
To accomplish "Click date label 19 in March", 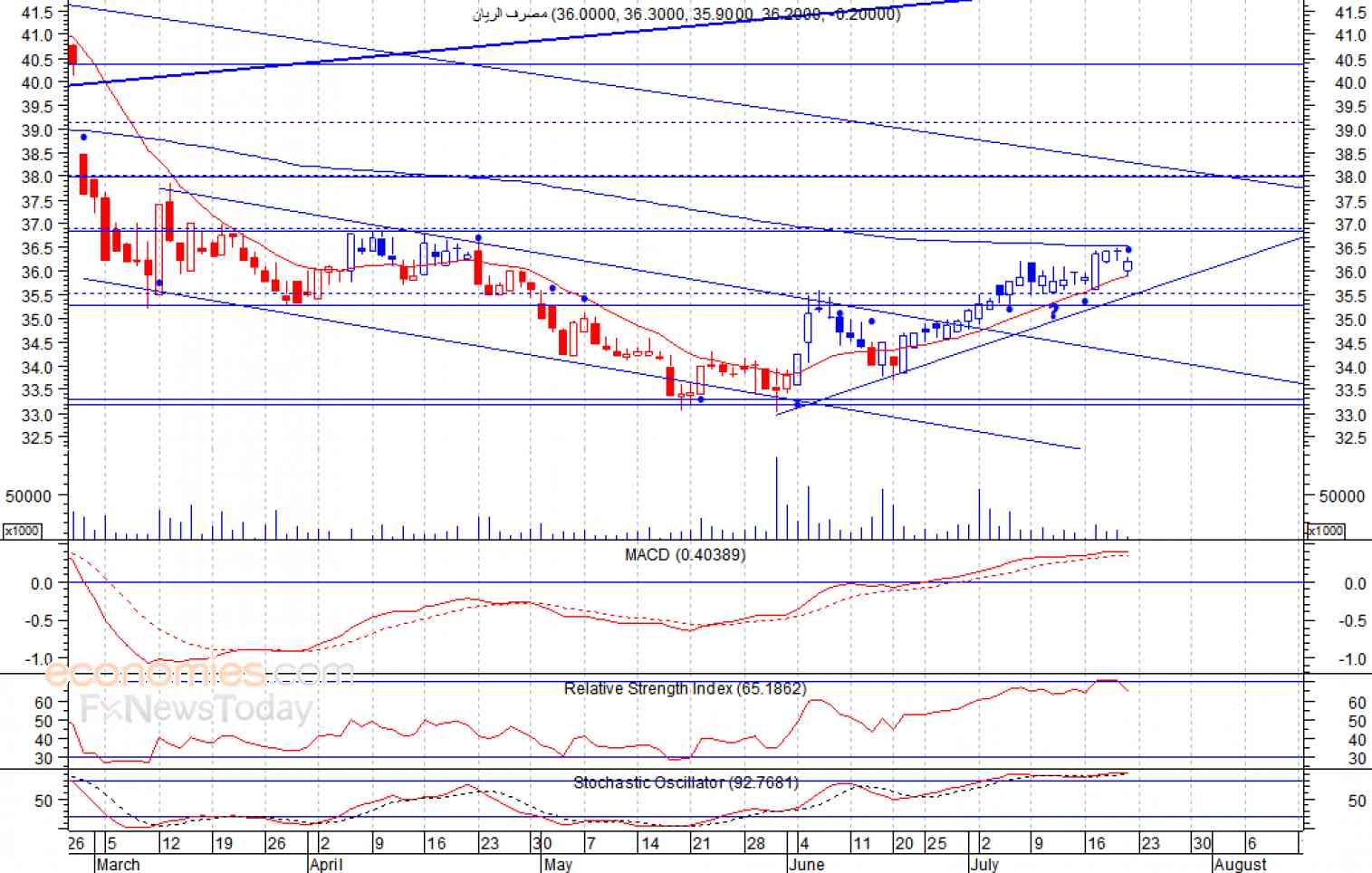I will (223, 843).
